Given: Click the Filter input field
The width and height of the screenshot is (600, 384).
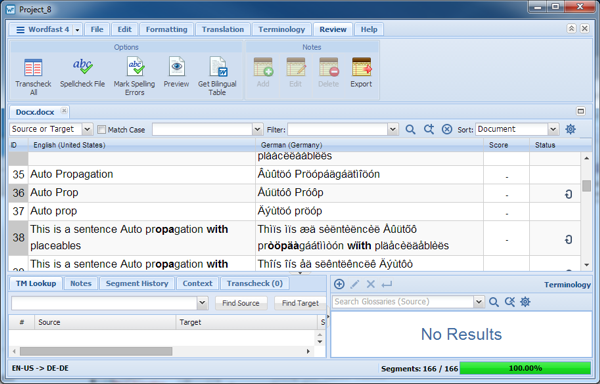Looking at the screenshot, I should coord(338,129).
